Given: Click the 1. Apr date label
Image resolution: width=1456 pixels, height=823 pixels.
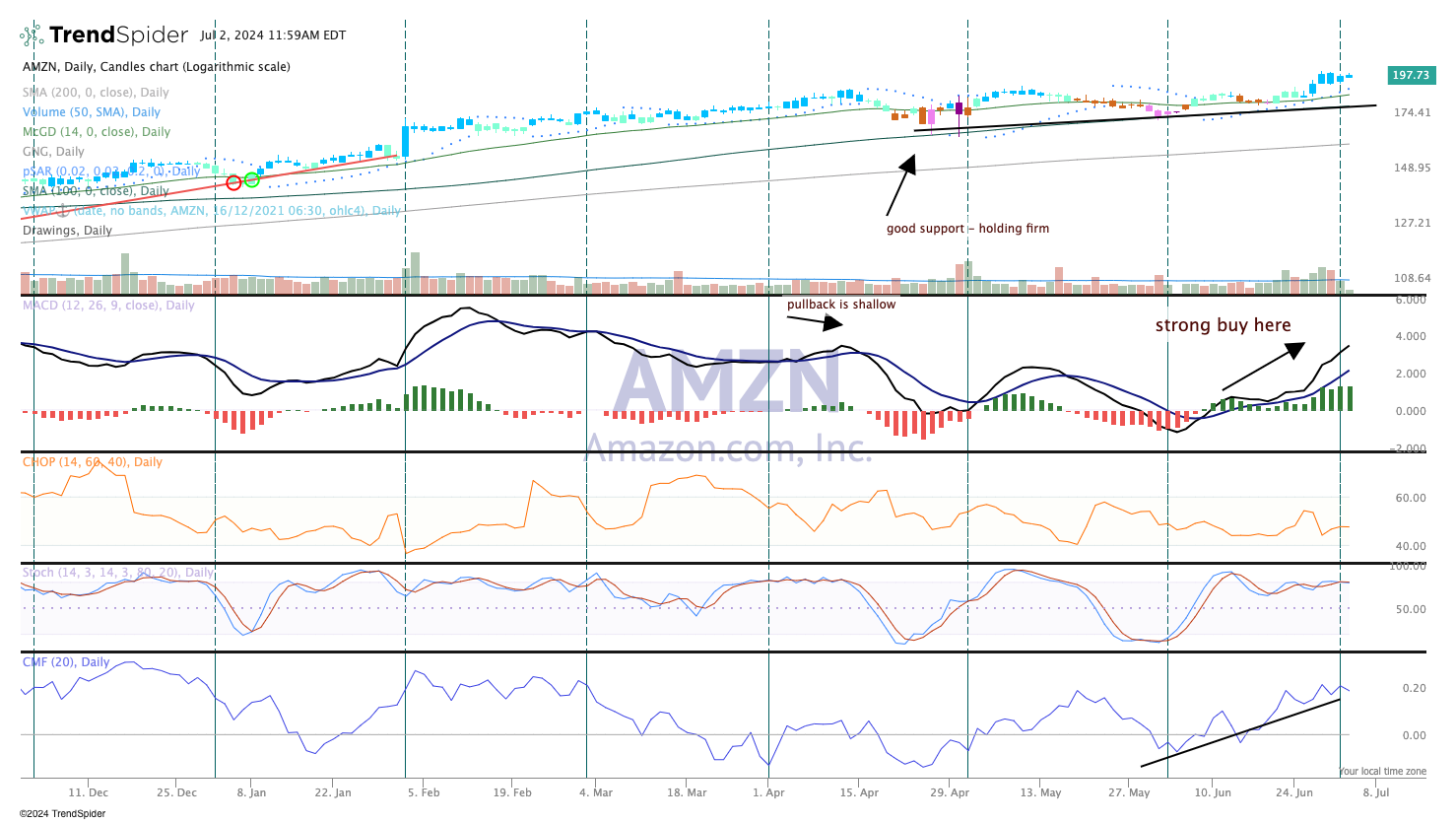Looking at the screenshot, I should coord(768,792).
